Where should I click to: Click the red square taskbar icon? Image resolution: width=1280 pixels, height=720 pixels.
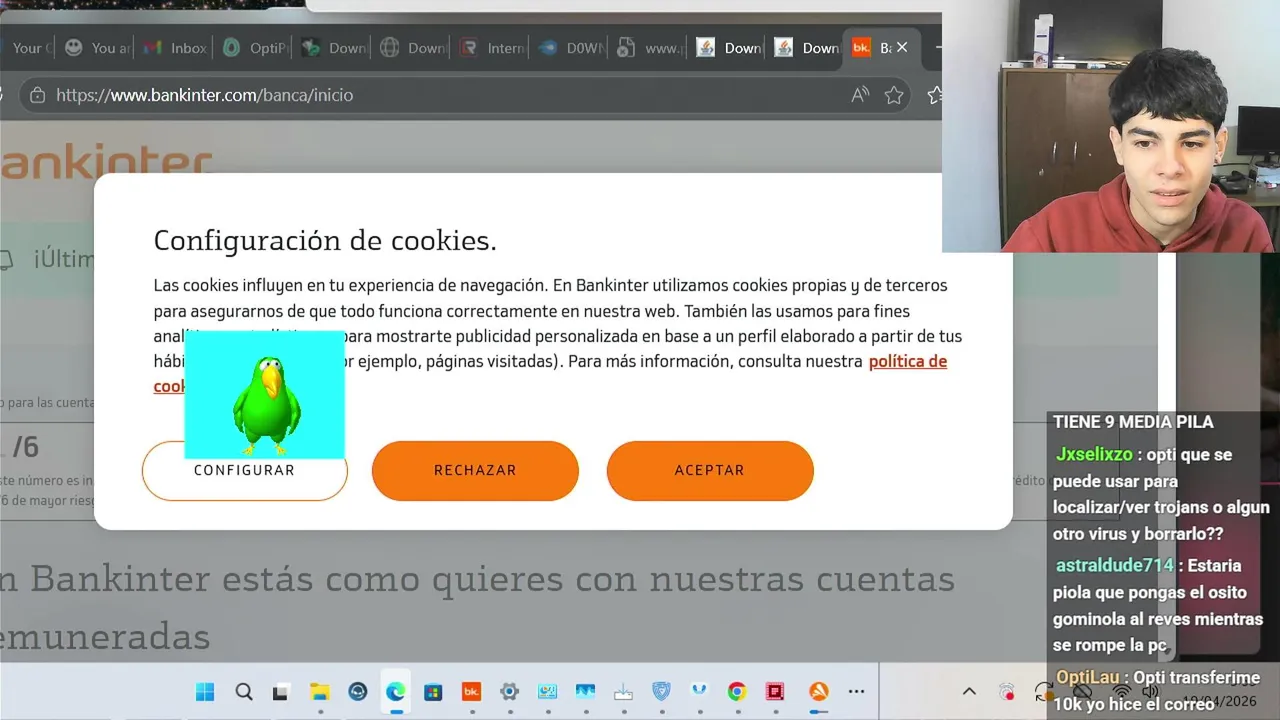point(775,691)
